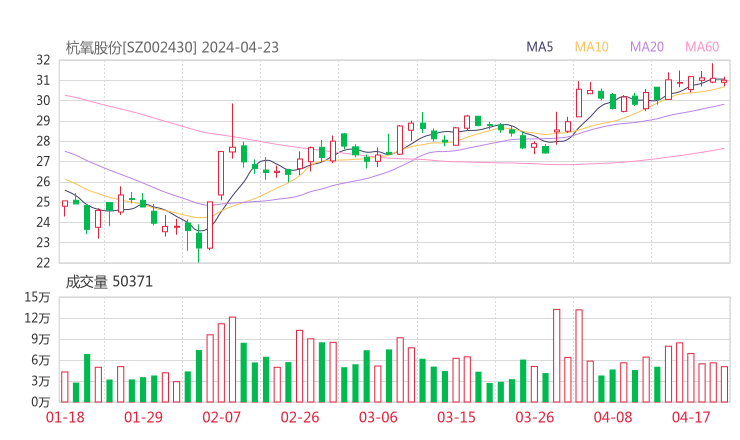Click the 01-18 date axis label
740x440 pixels.
pyautogui.click(x=65, y=417)
